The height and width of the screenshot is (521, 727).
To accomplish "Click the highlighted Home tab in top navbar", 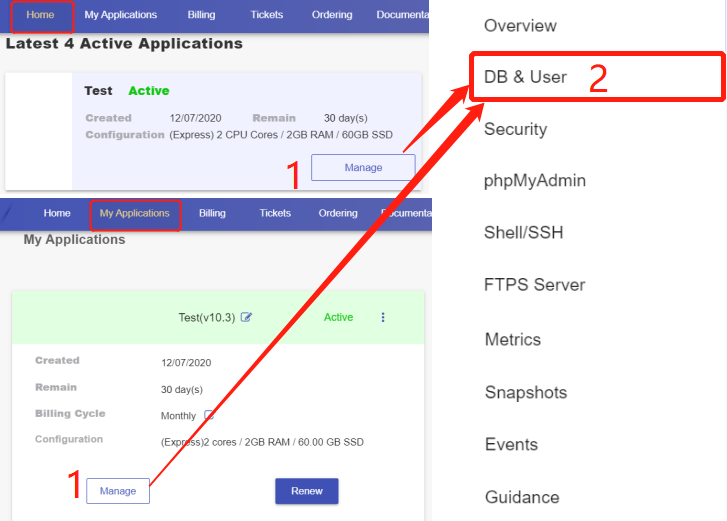I will [x=40, y=15].
